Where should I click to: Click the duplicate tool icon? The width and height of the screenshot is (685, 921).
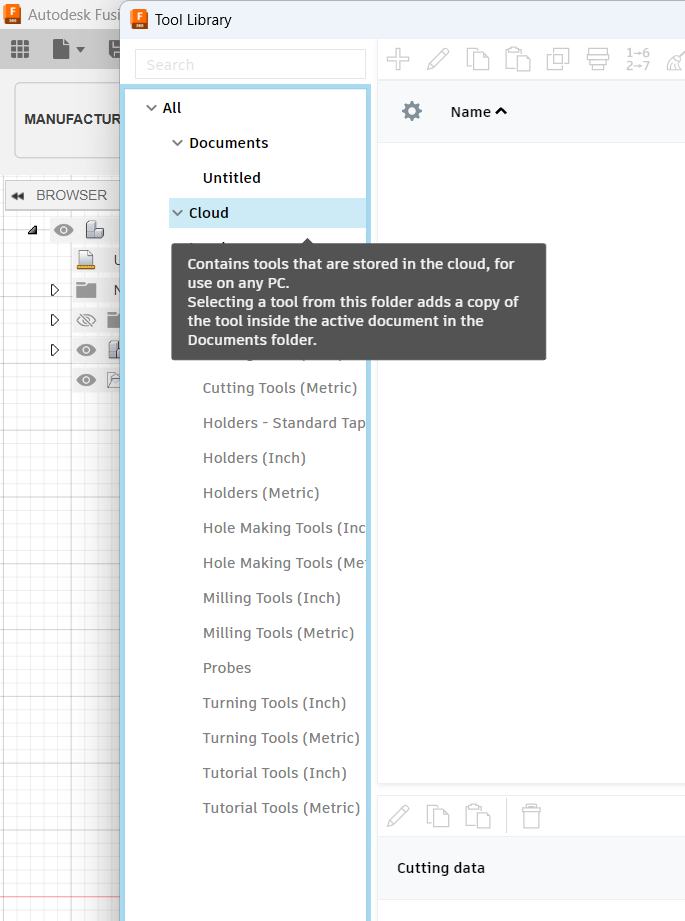pos(558,59)
